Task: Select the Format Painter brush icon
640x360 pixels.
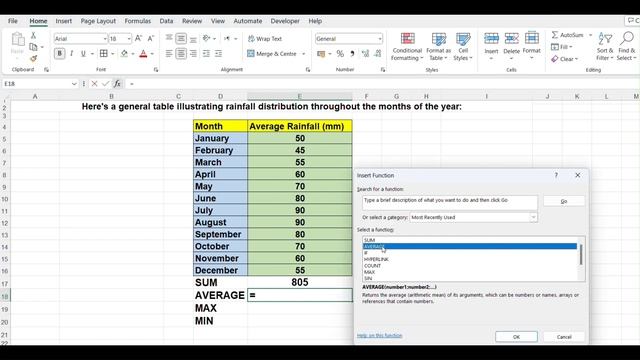Action: click(33, 58)
